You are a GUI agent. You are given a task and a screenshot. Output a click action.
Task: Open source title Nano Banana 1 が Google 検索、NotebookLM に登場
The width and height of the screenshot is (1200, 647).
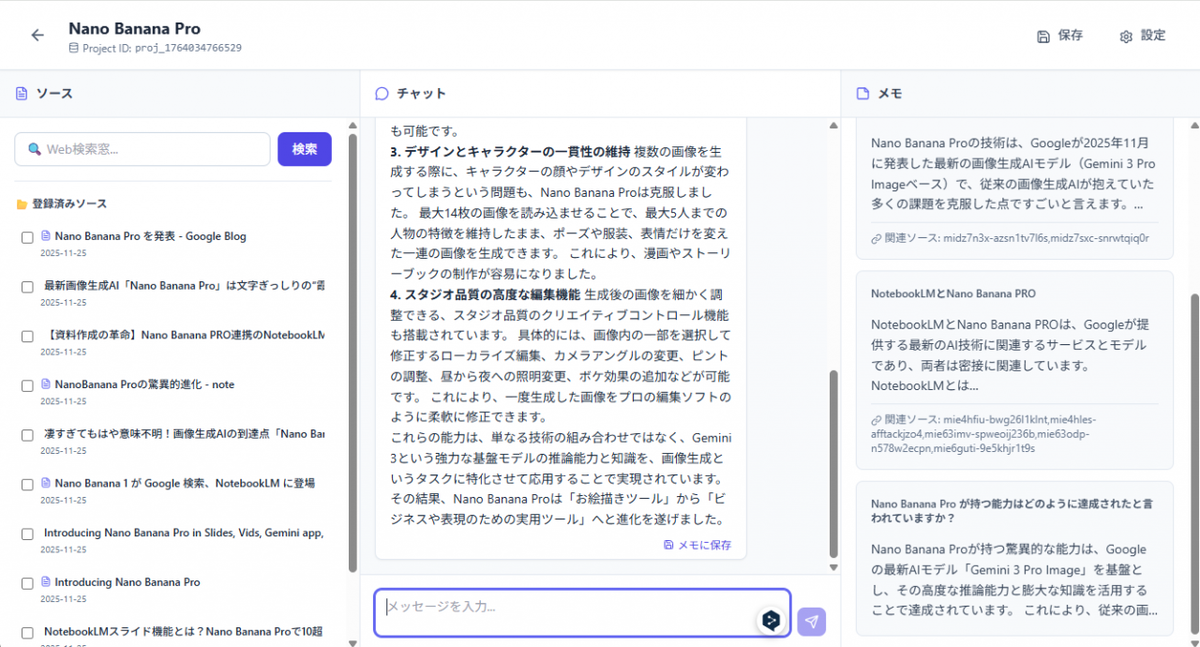point(185,483)
